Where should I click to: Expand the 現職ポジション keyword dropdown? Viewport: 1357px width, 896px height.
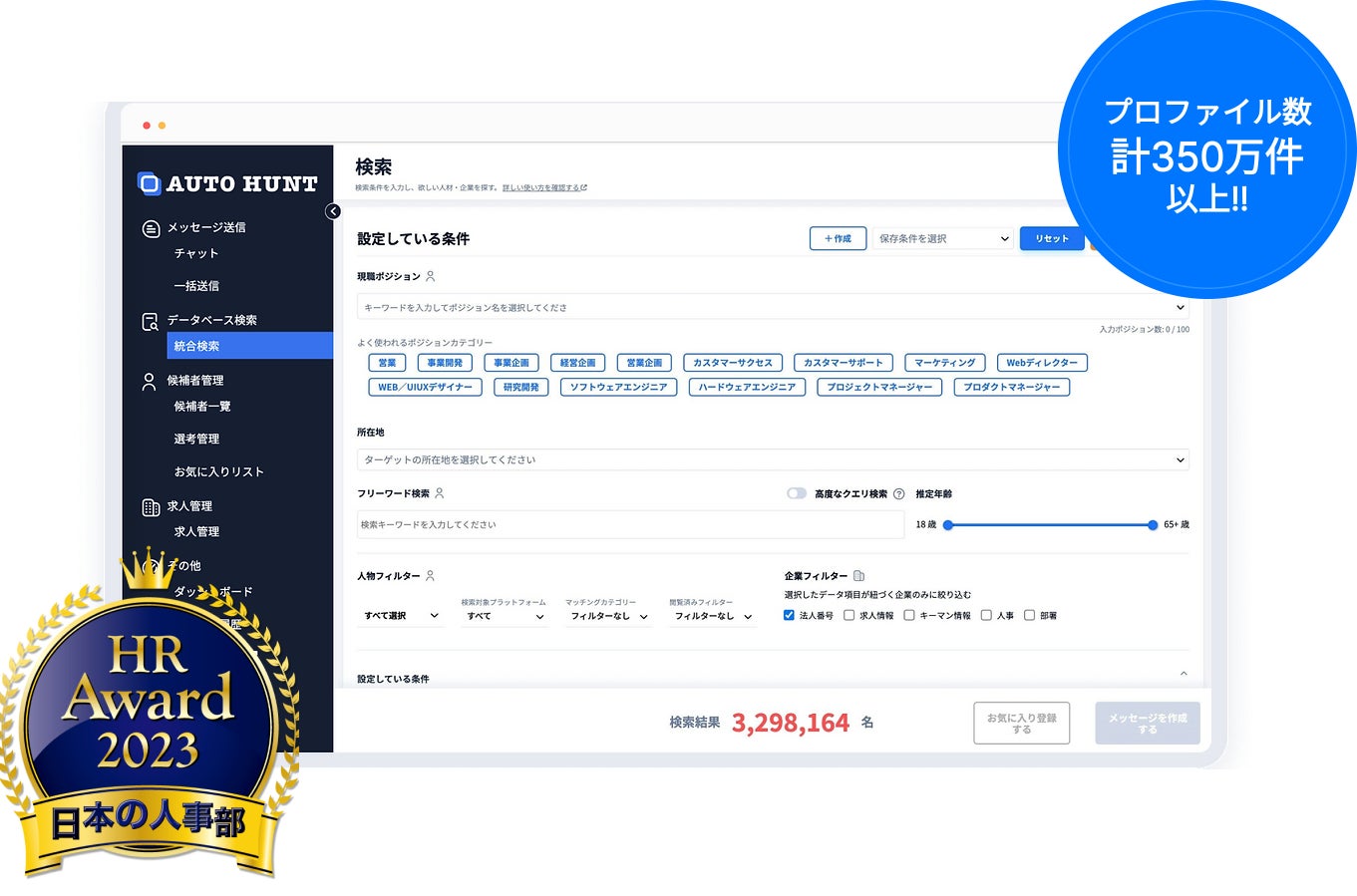(773, 307)
